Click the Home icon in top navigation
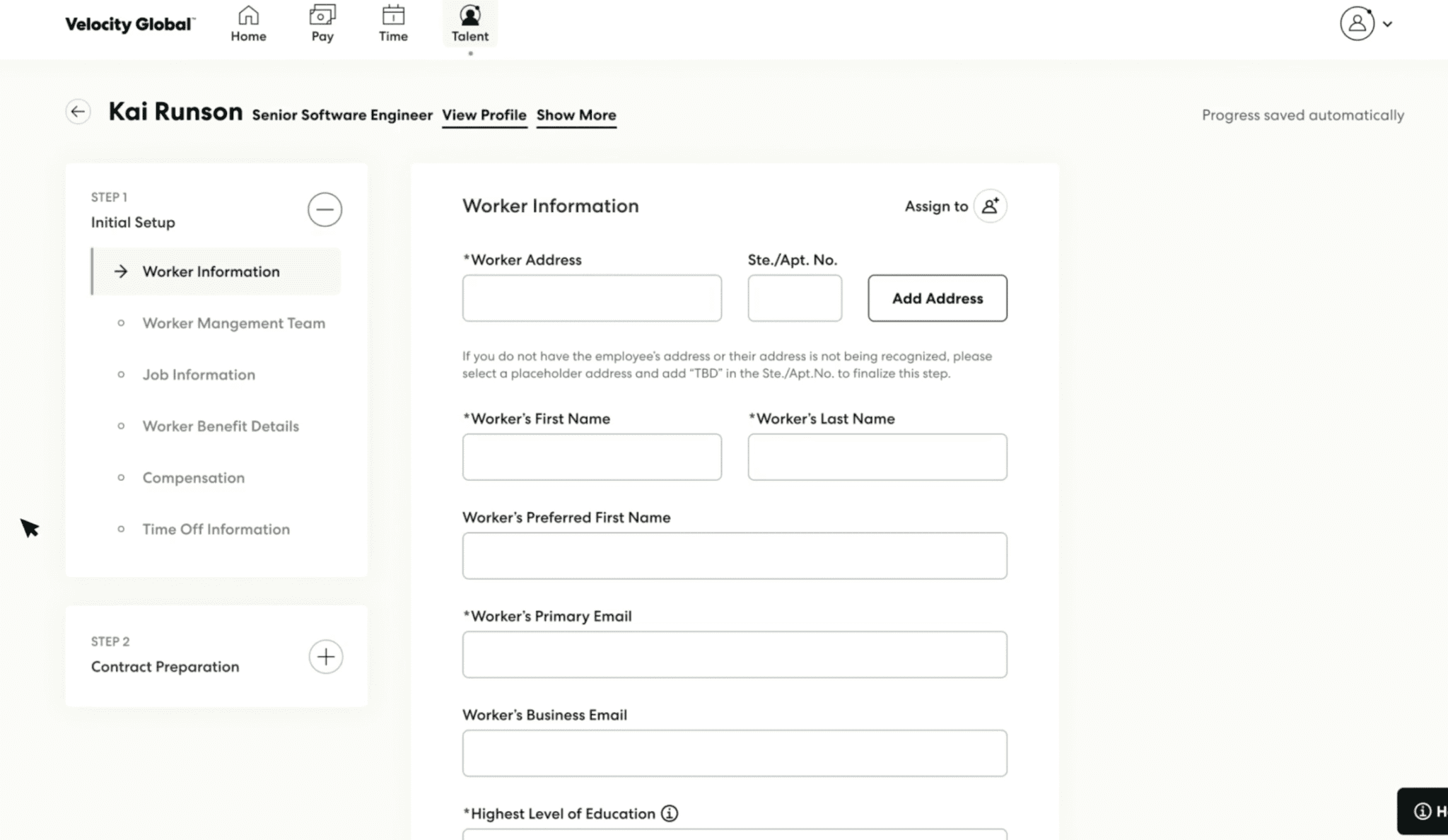Viewport: 1448px width, 840px height. click(x=248, y=16)
